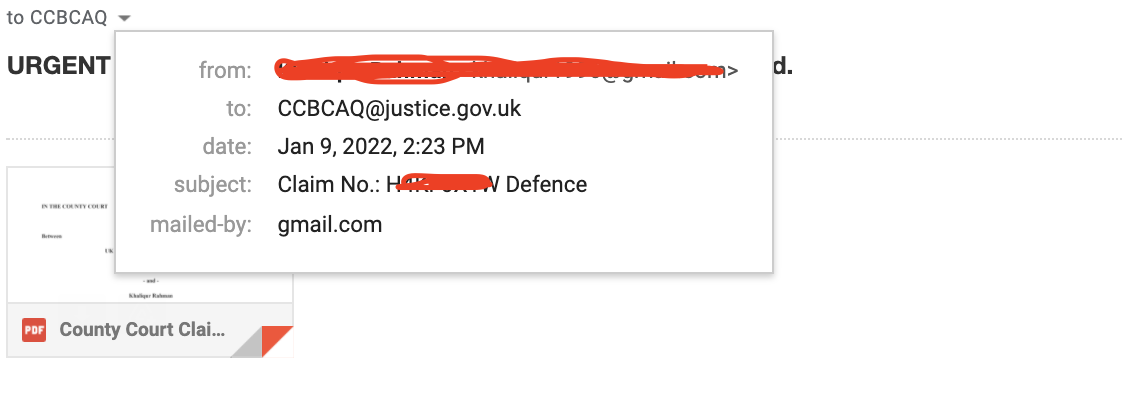The height and width of the screenshot is (402, 1124).
Task: Click the "Between" text in attachment preview
Action: click(52, 236)
